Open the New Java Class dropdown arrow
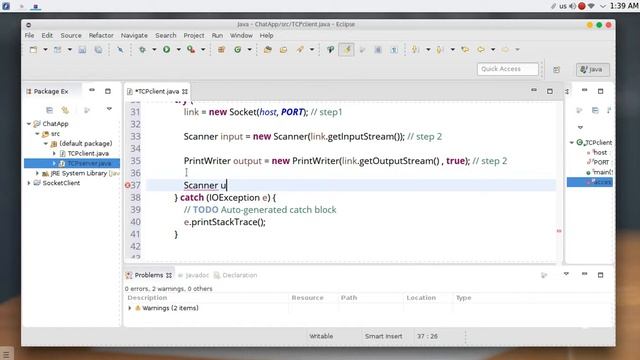This screenshot has height=360, width=640. (249, 50)
